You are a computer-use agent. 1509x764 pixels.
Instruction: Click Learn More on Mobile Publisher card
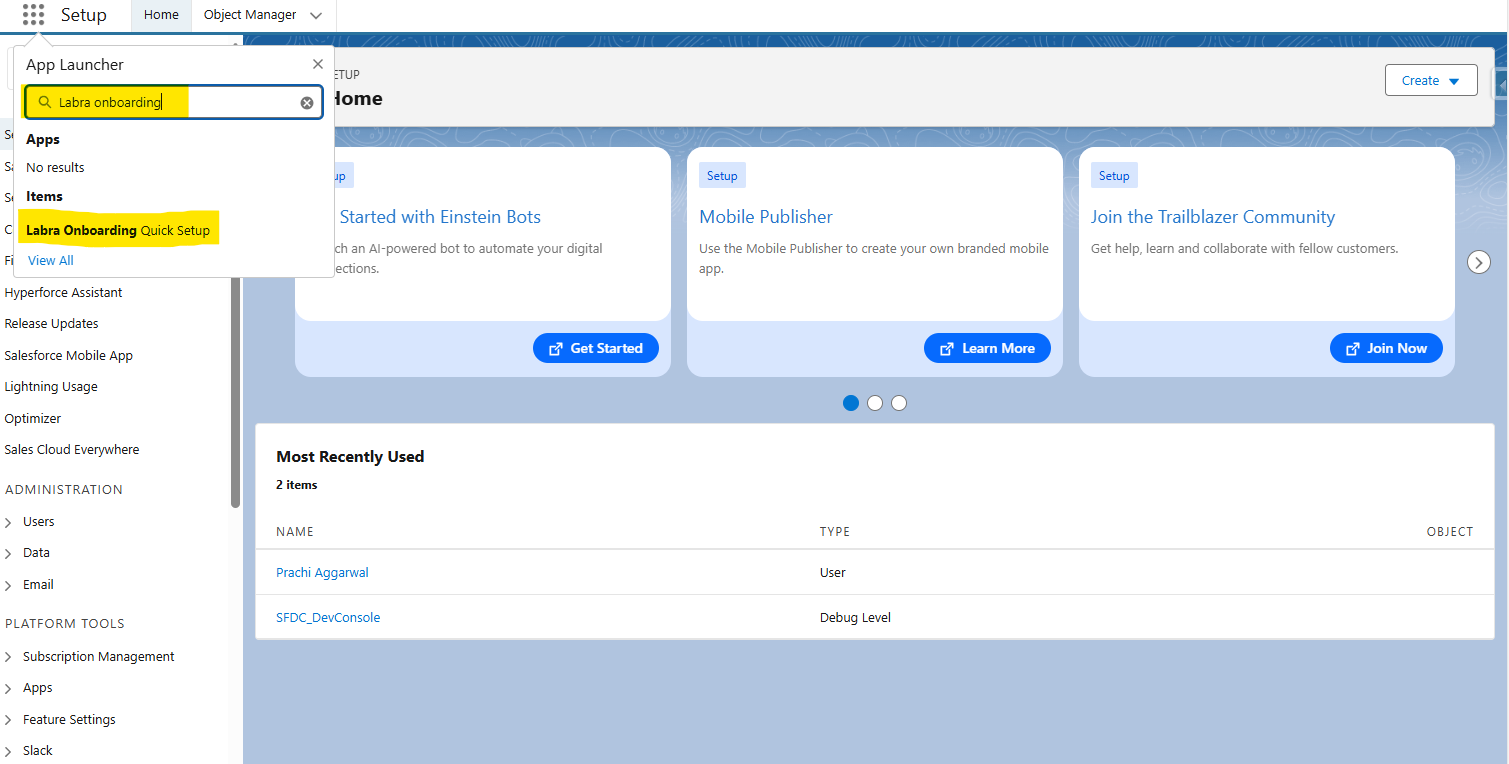[x=987, y=348]
